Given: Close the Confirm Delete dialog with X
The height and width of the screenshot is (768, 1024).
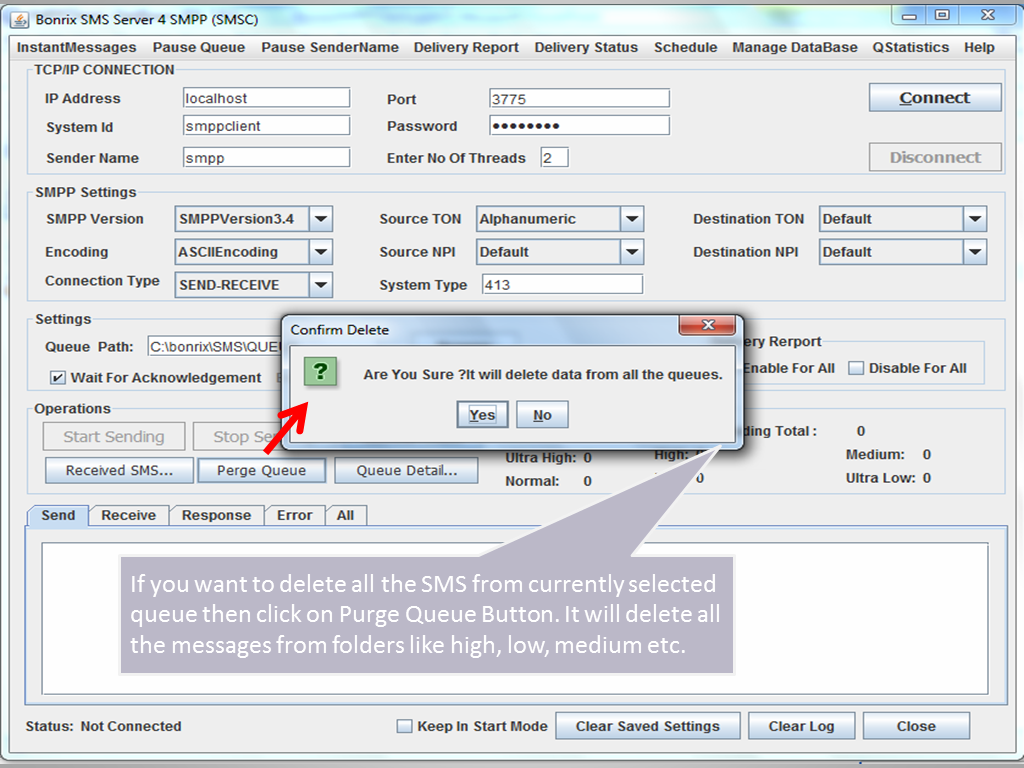Looking at the screenshot, I should (x=708, y=325).
